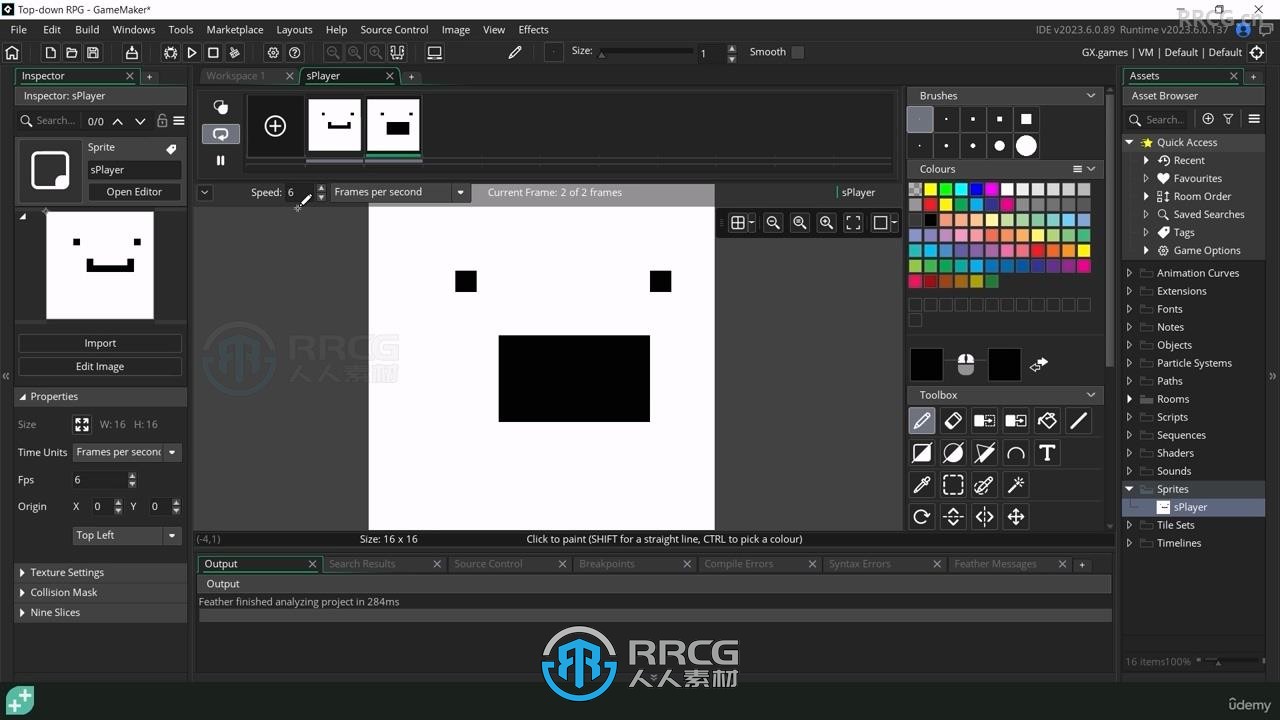Select the Eraser tool in Toolbox
This screenshot has width=1280, height=720.
tap(953, 421)
